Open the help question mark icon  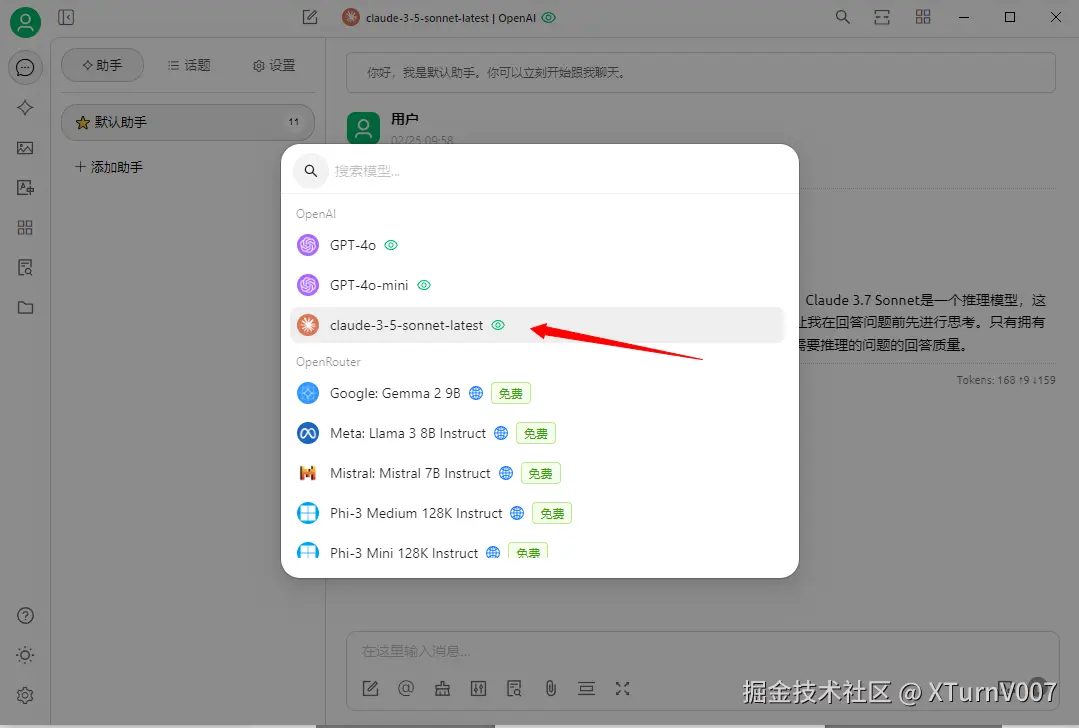point(25,616)
